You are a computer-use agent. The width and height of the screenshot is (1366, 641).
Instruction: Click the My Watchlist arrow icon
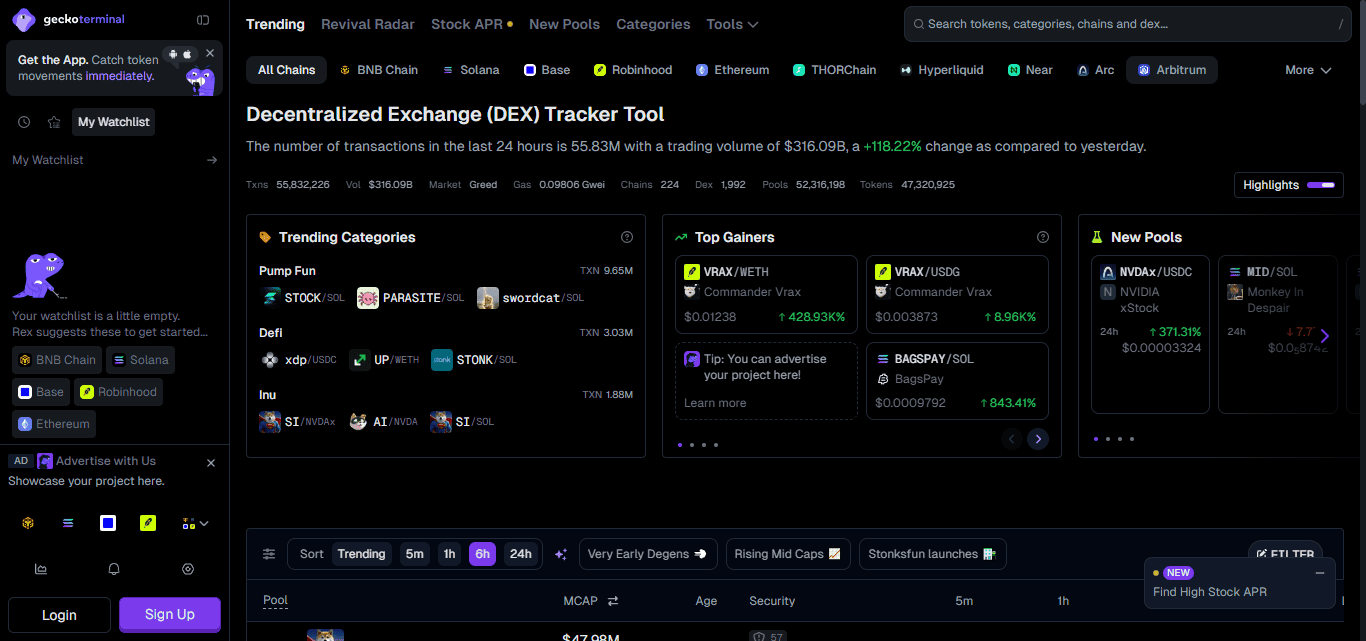[x=212, y=160]
